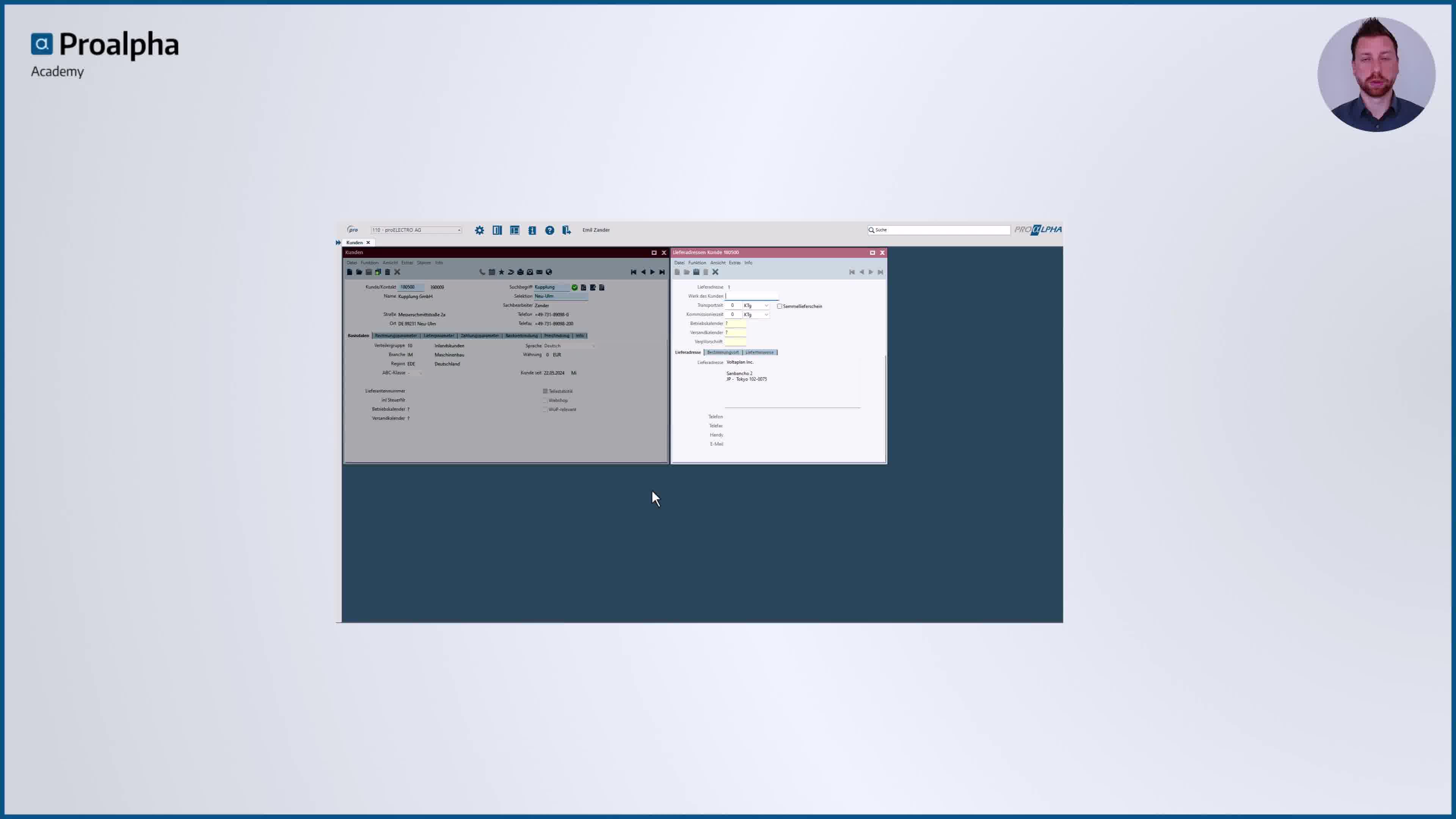Expand the sidebar with the double arrow icon
This screenshot has height=819, width=1456.
click(338, 243)
